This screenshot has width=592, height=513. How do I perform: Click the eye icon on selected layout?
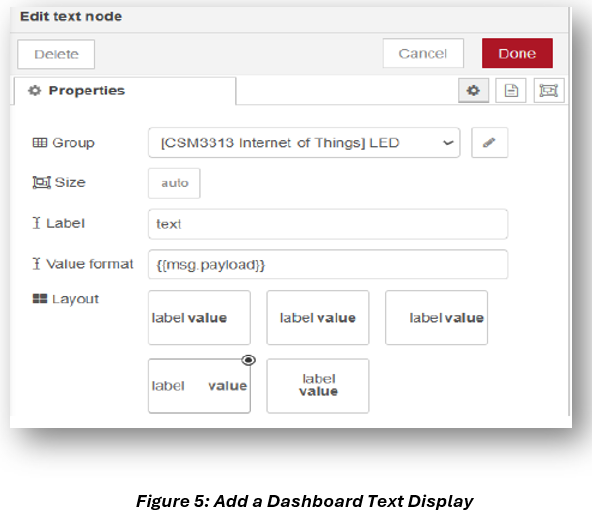pyautogui.click(x=248, y=360)
